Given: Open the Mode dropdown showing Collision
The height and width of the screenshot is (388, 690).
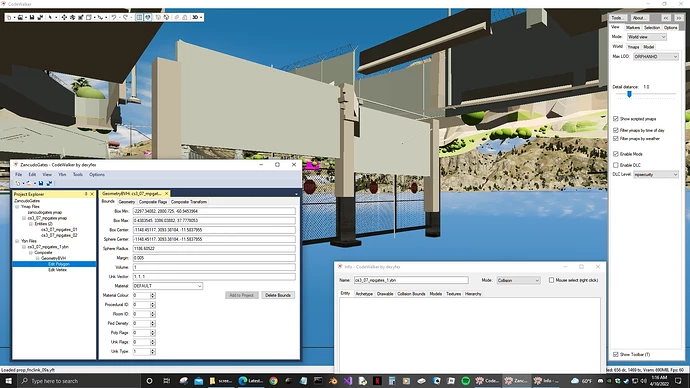Looking at the screenshot, I should click(518, 280).
